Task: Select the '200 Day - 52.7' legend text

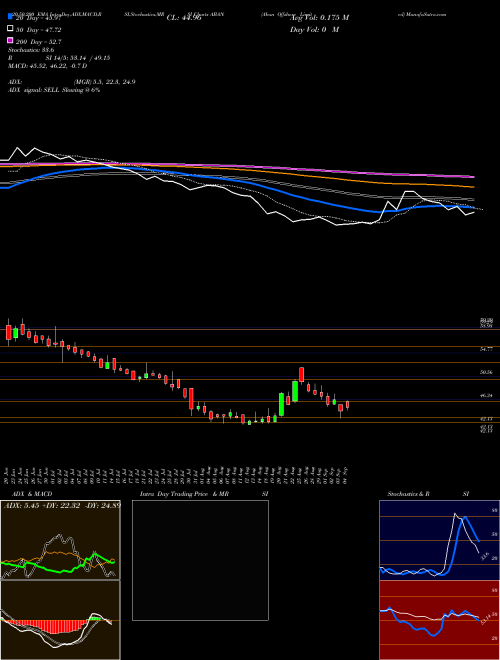Action: 38,42
